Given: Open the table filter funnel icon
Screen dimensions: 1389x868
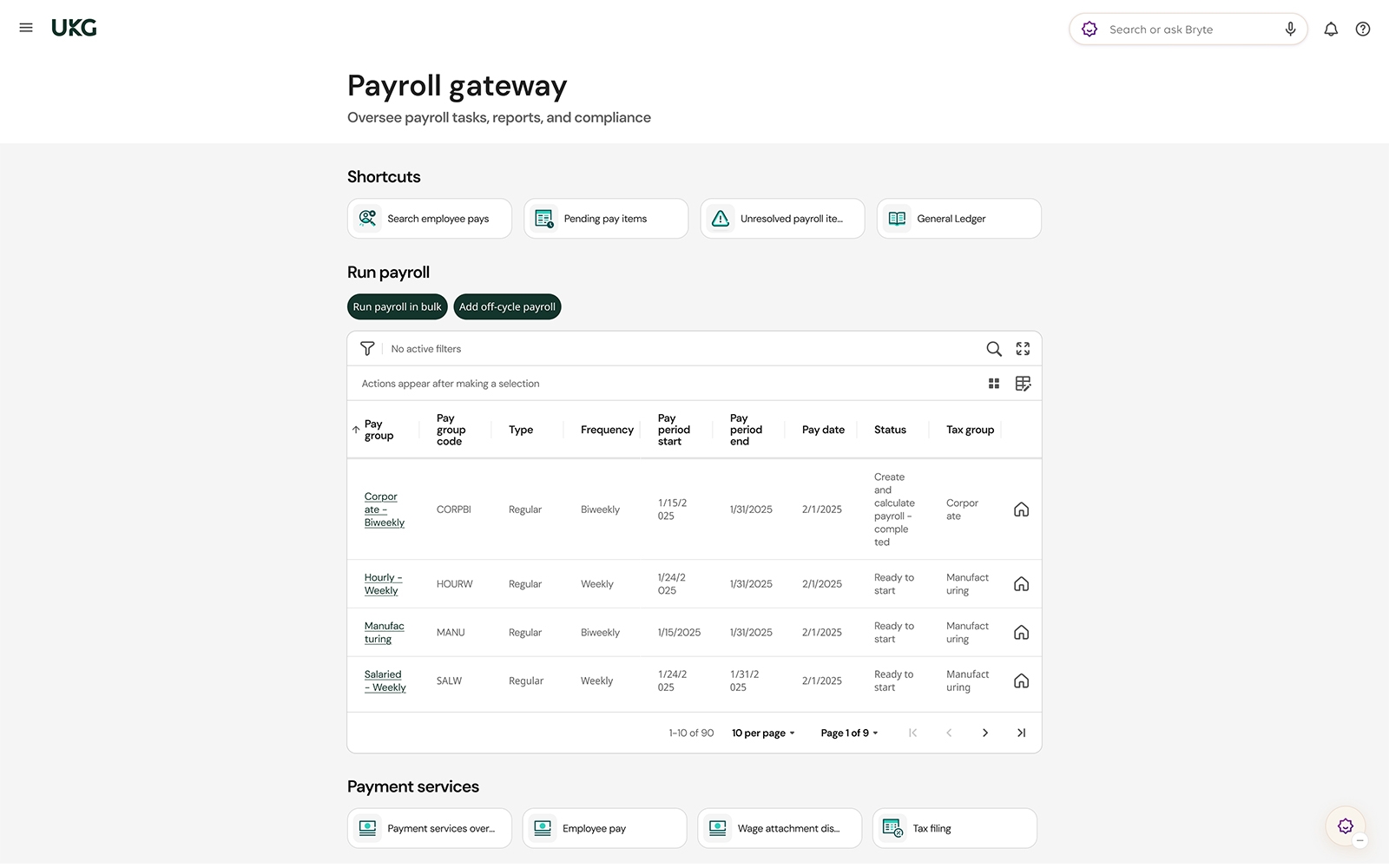Looking at the screenshot, I should pyautogui.click(x=367, y=349).
